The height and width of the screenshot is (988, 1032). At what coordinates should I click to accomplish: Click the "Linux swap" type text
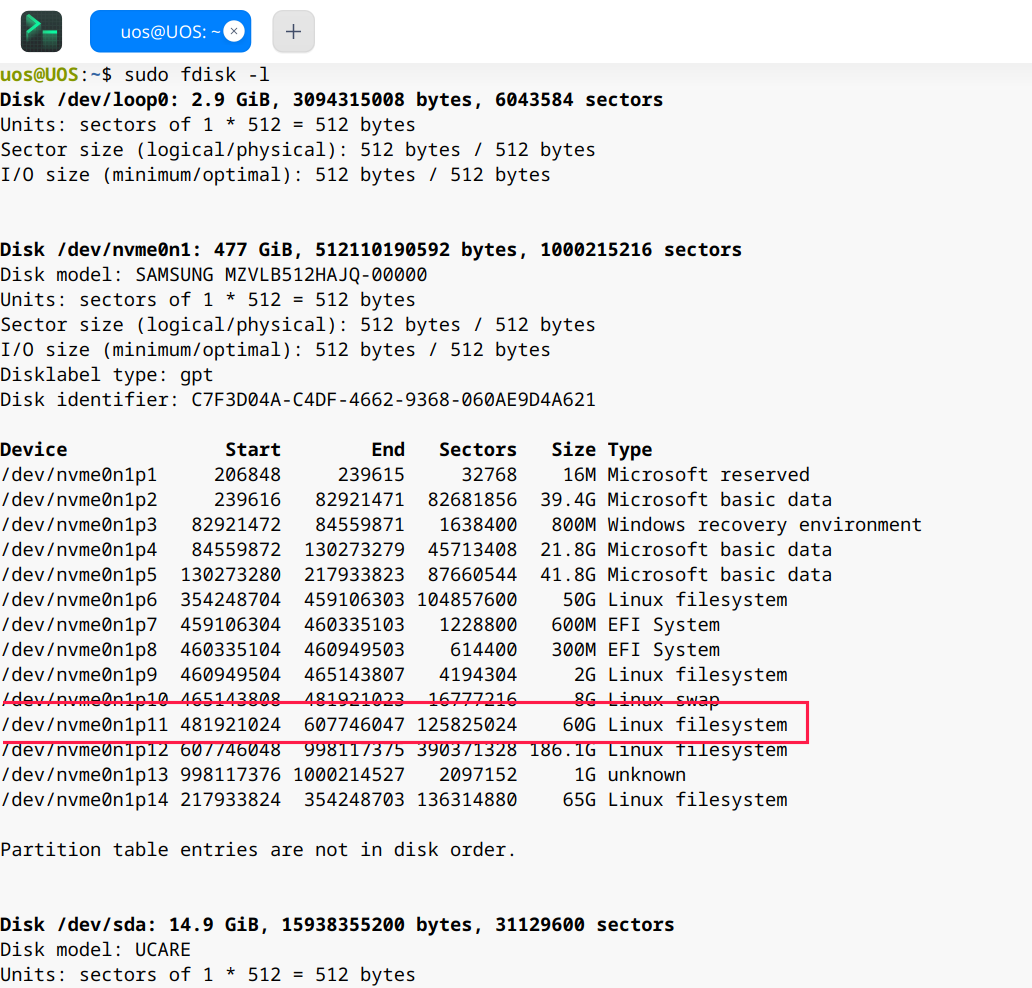point(663,700)
